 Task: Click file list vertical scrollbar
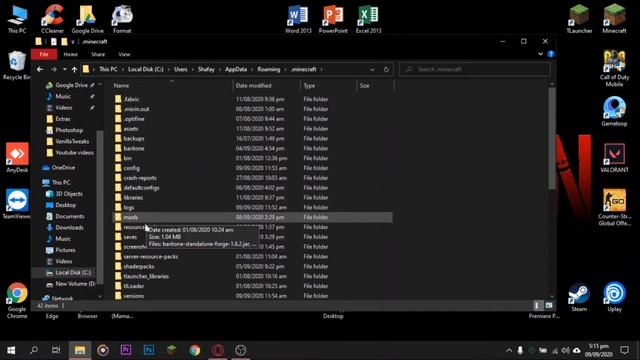pyautogui.click(x=552, y=139)
